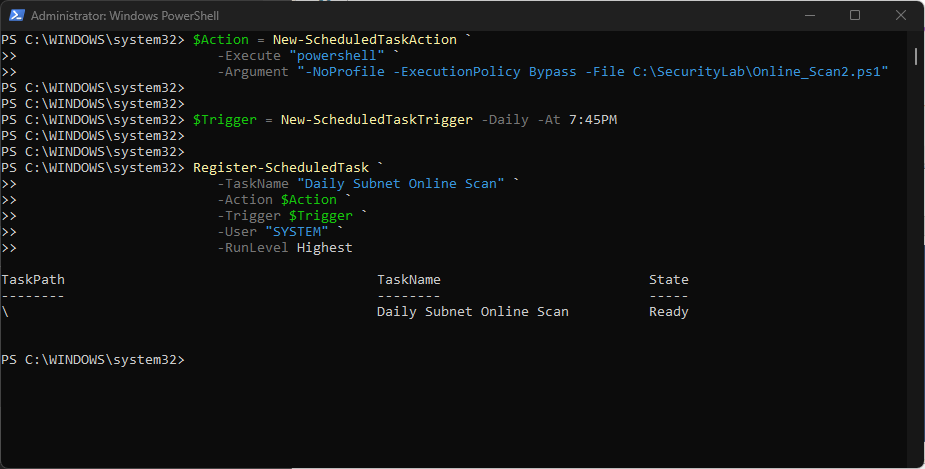Viewport: 925px width, 469px height.
Task: Maximize the PowerShell window
Action: tap(855, 15)
